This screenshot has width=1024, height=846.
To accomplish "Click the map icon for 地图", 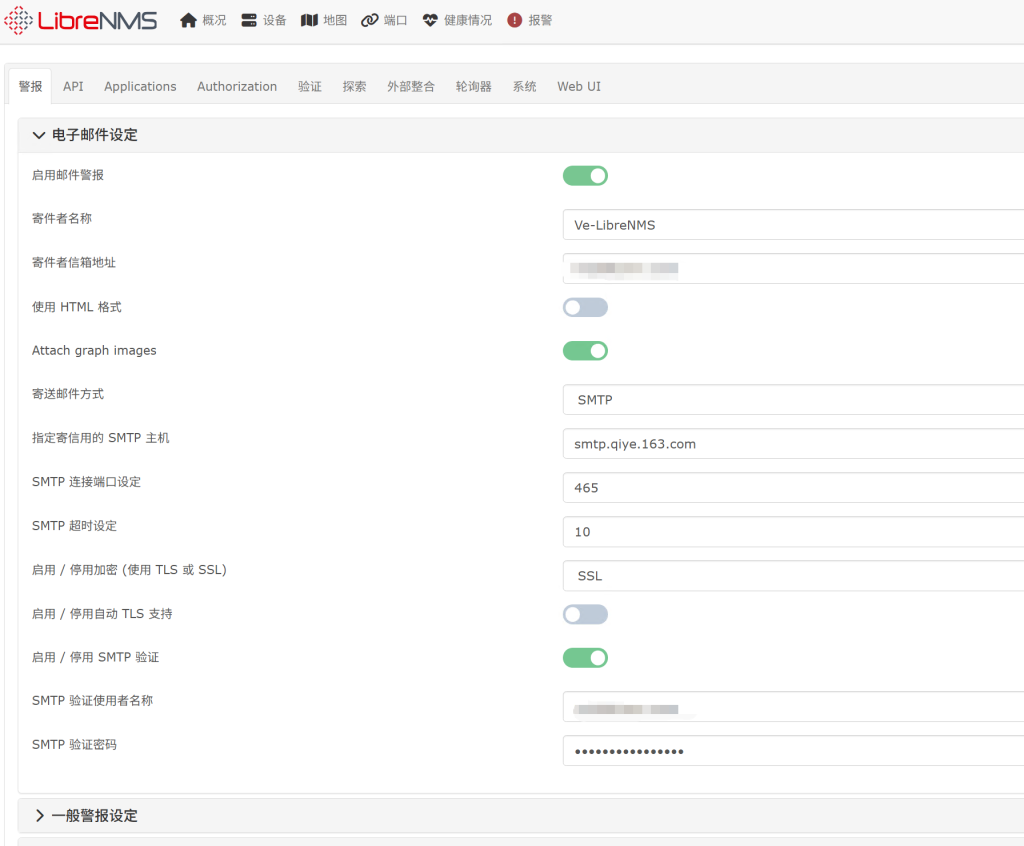I will point(309,21).
